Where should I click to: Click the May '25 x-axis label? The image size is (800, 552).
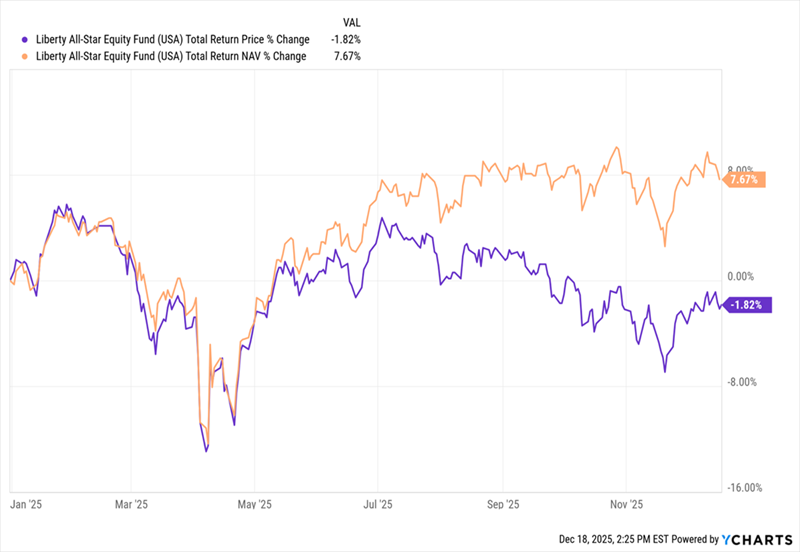pyautogui.click(x=256, y=505)
